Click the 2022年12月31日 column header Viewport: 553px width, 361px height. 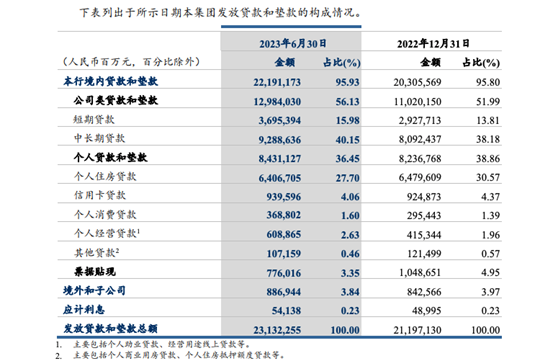point(433,44)
